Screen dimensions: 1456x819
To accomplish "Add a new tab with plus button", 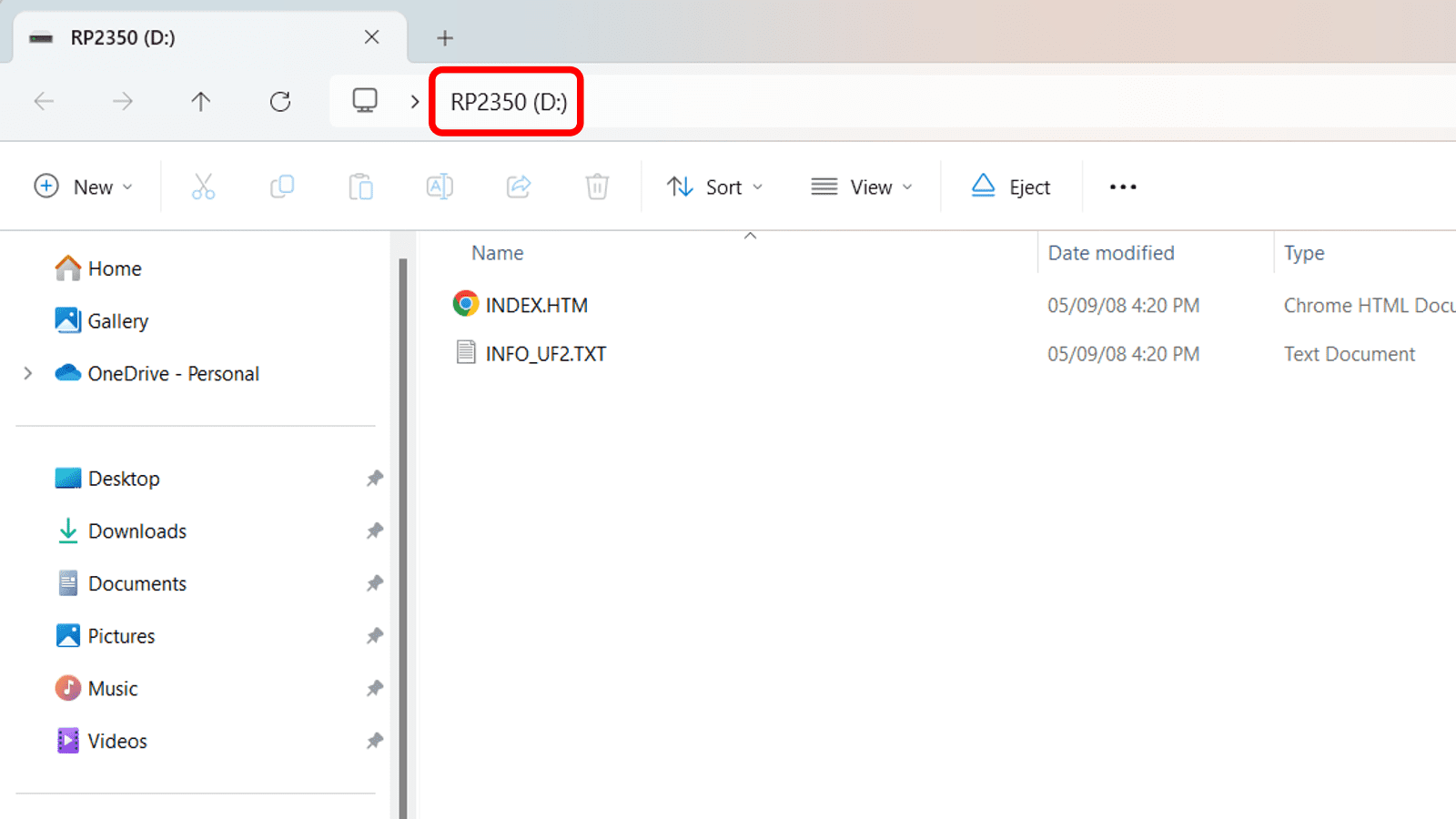I will click(445, 37).
